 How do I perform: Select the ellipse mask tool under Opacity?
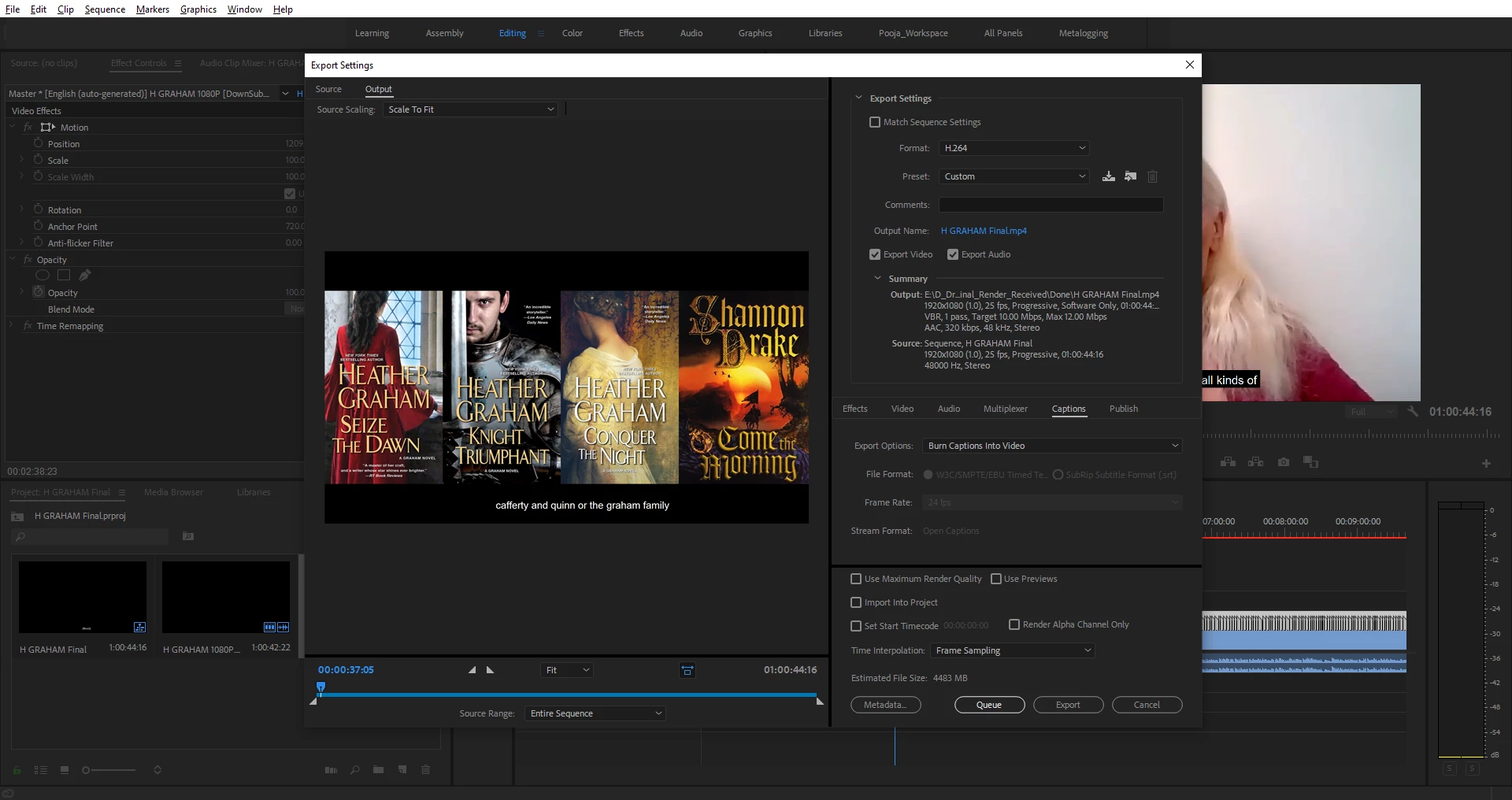click(x=43, y=276)
